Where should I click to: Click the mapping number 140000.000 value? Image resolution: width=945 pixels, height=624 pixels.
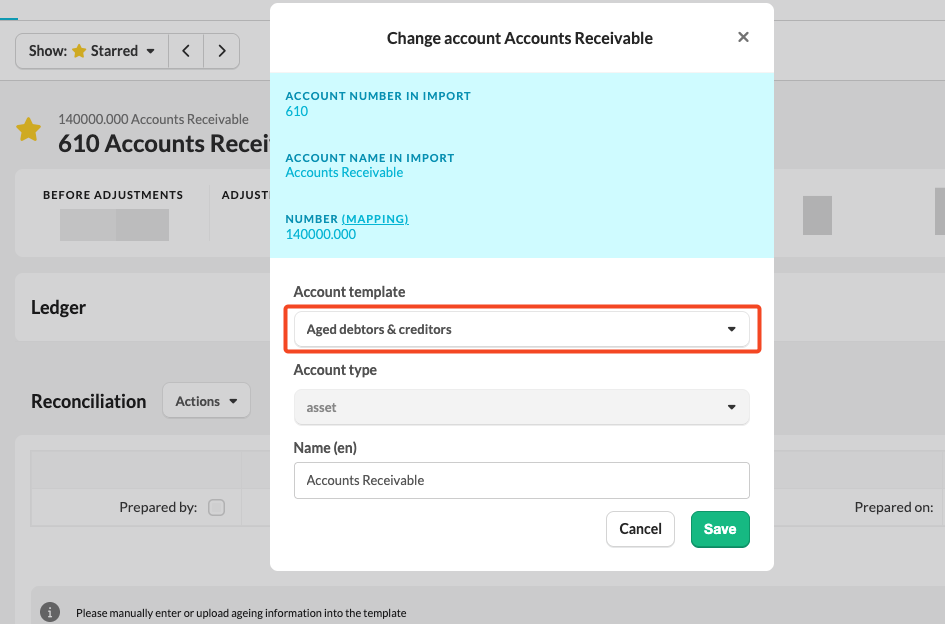click(x=320, y=234)
